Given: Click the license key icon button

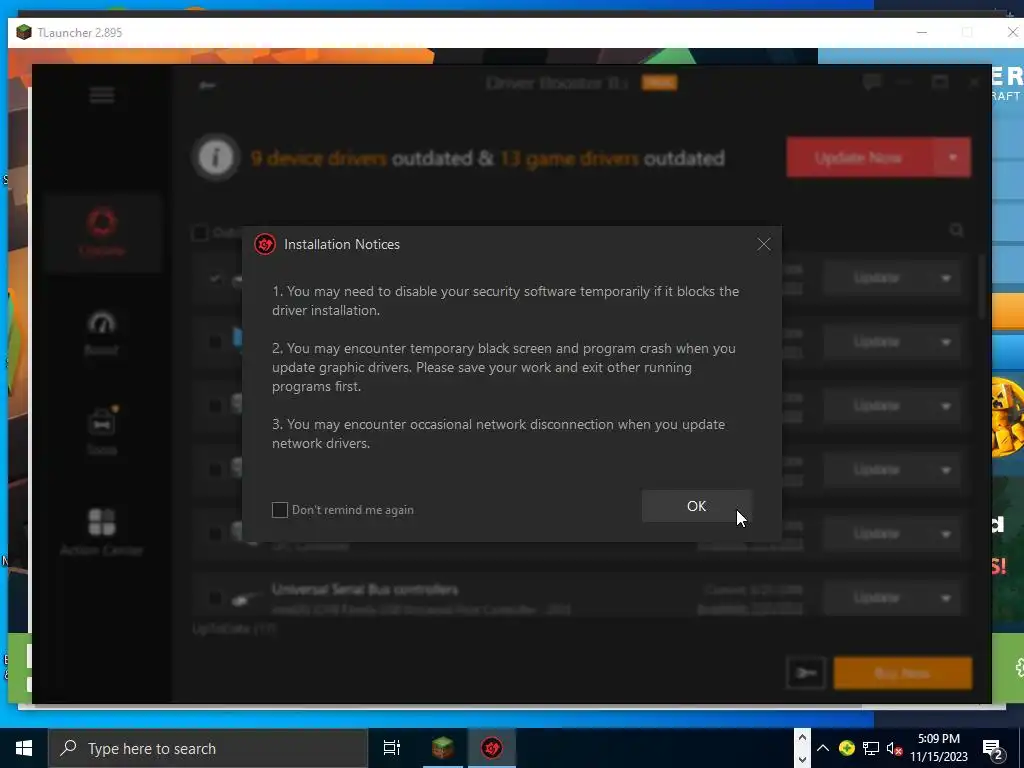Looking at the screenshot, I should 806,673.
